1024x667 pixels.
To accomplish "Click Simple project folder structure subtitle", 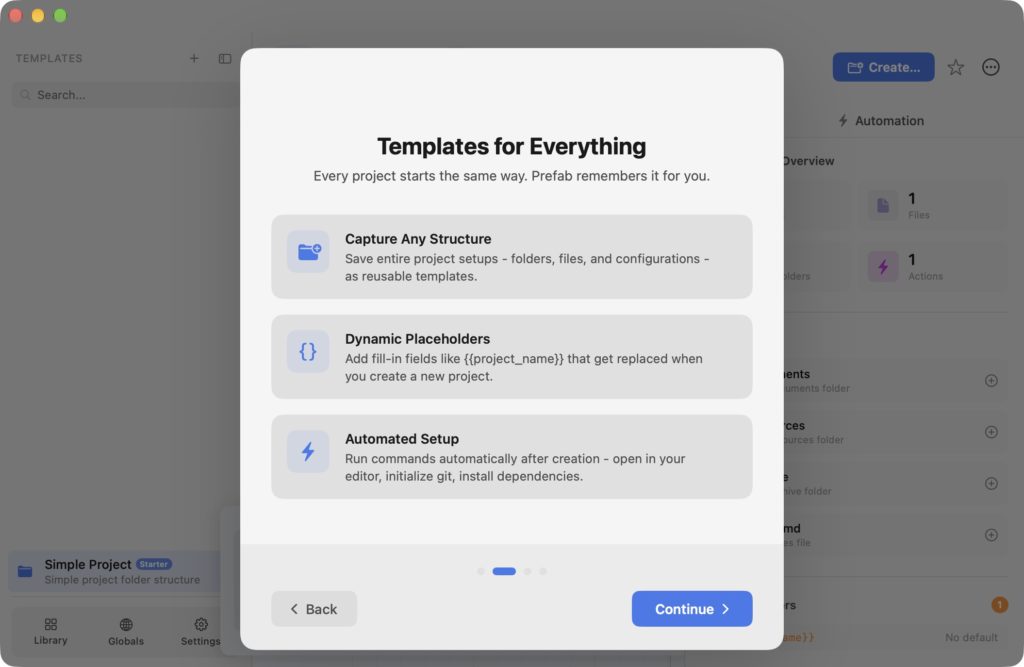I will (x=122, y=580).
